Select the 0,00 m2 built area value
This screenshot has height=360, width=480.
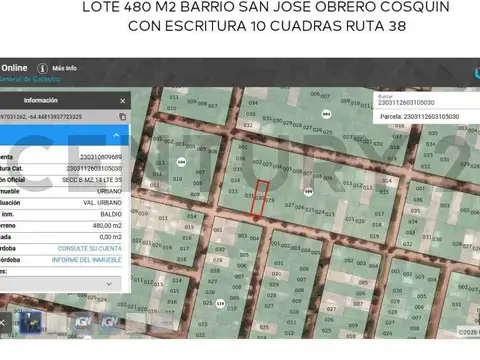110,237
